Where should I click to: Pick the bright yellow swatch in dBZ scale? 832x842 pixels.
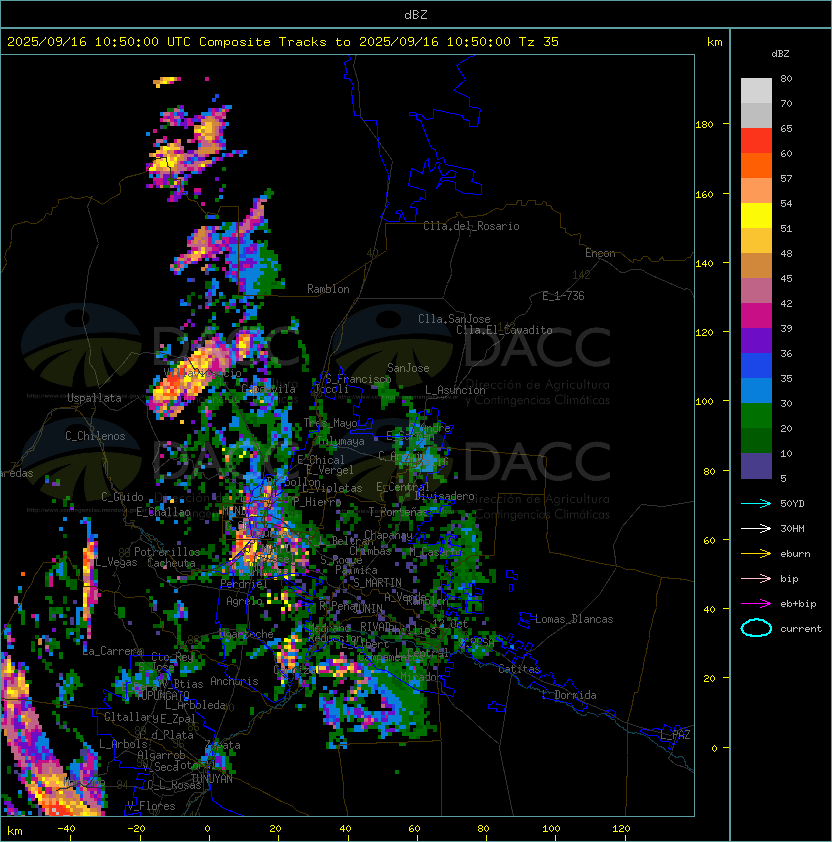[756, 216]
